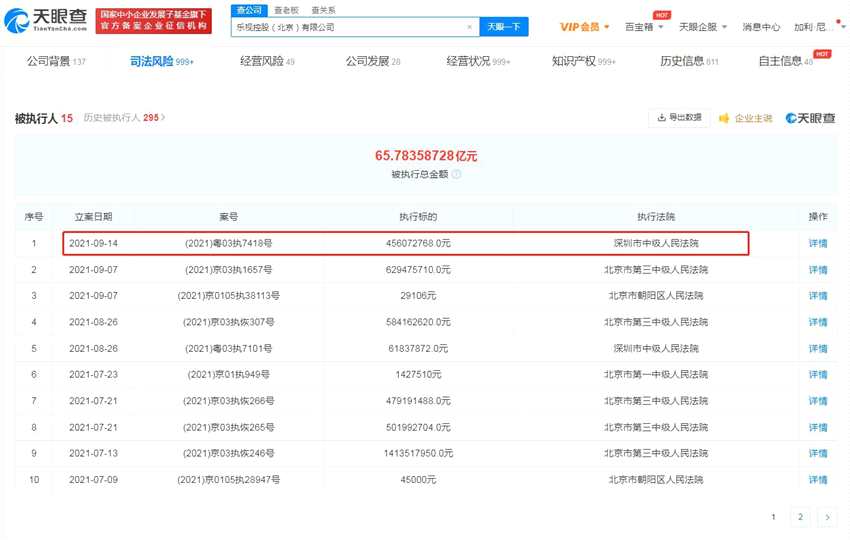Viewport: 850px width, 540px height.
Task: Click amount 629475710.0元
Action: tap(418, 269)
